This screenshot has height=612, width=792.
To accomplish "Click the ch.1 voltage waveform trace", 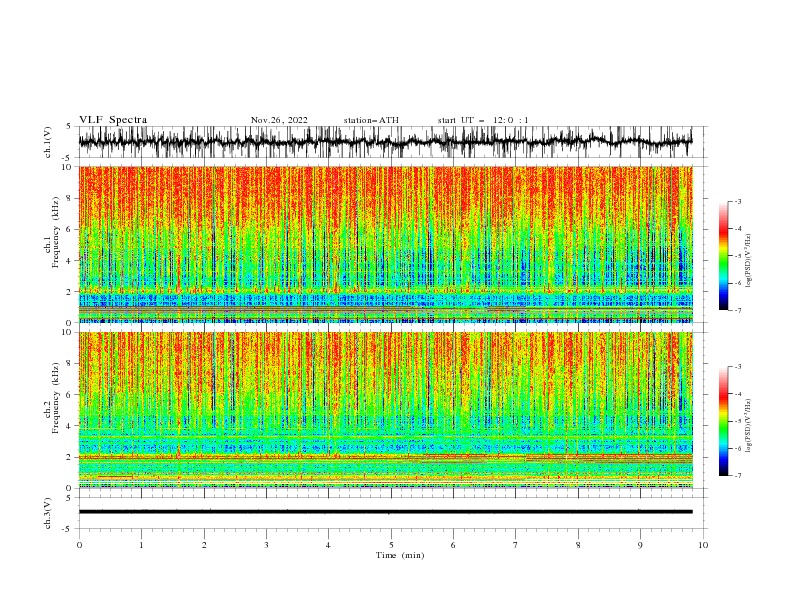I will (x=385, y=142).
